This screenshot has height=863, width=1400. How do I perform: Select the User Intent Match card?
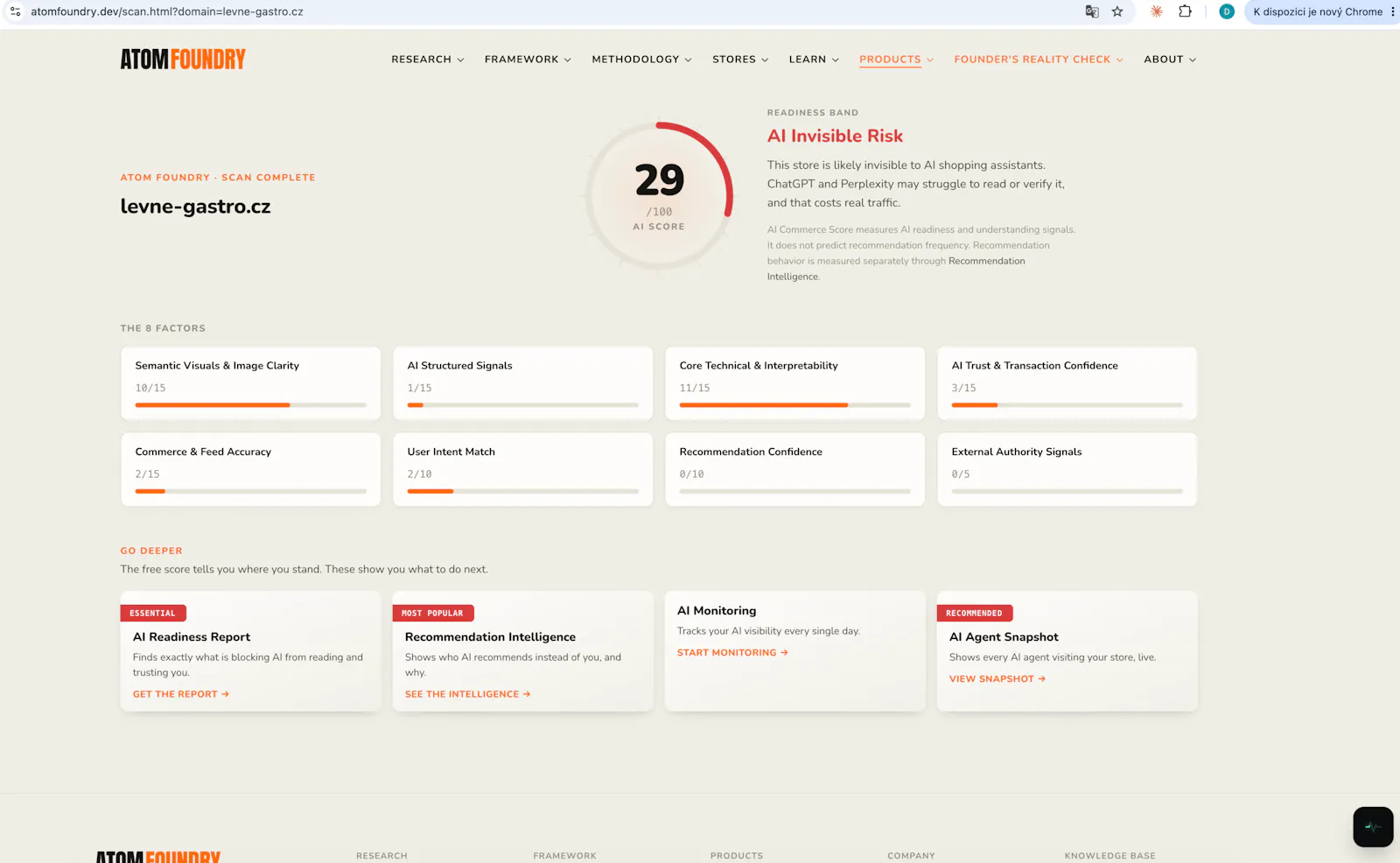tap(523, 469)
